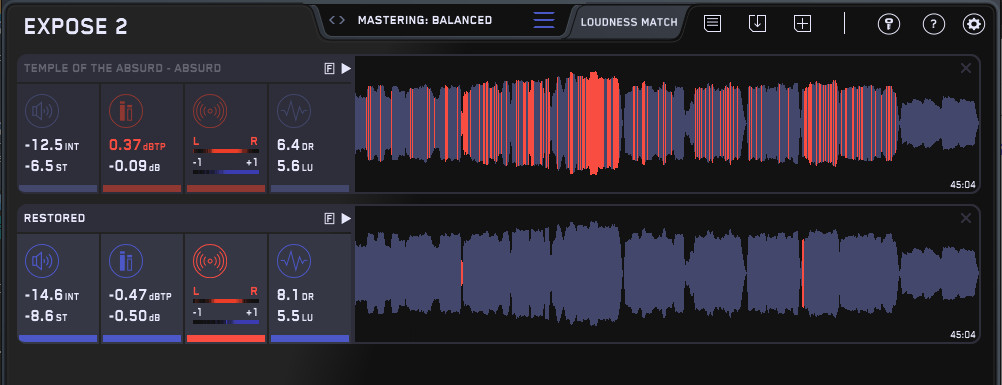
Task: Toggle F button on Temple of the Absurd track
Action: point(330,68)
